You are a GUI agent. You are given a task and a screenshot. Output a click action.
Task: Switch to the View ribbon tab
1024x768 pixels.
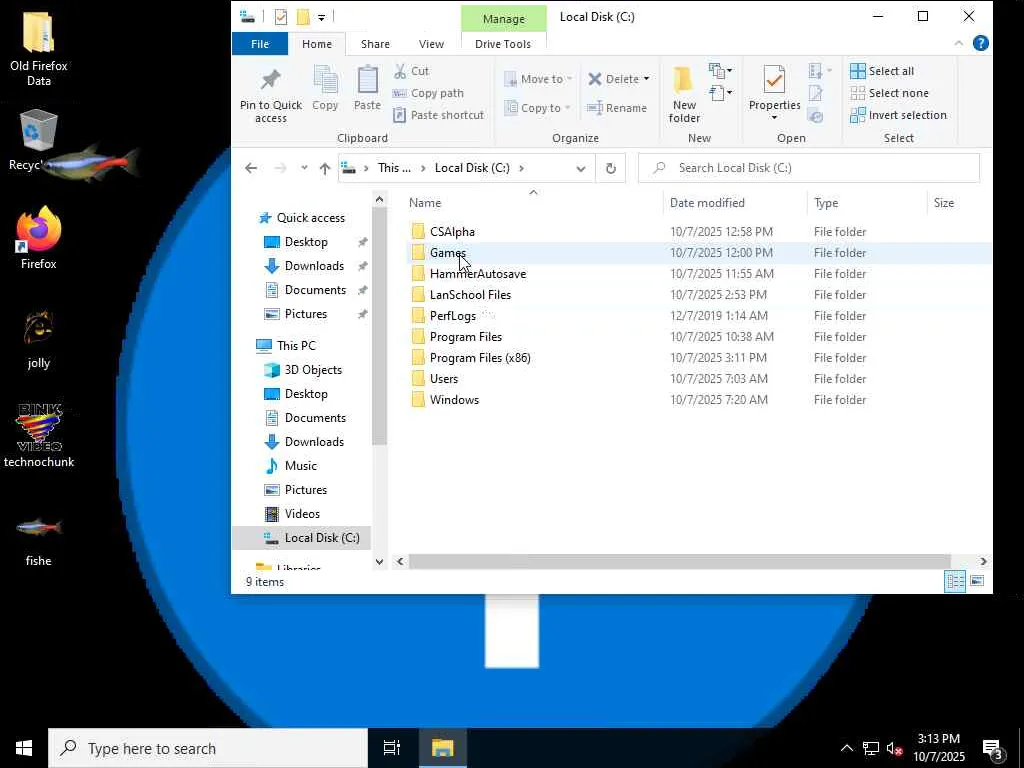coord(431,44)
